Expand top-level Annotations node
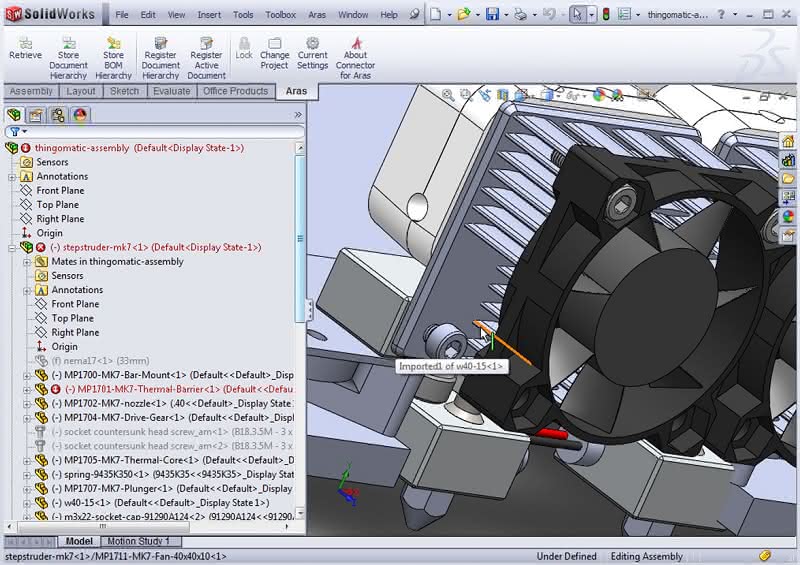The width and height of the screenshot is (800, 565). click(12, 177)
